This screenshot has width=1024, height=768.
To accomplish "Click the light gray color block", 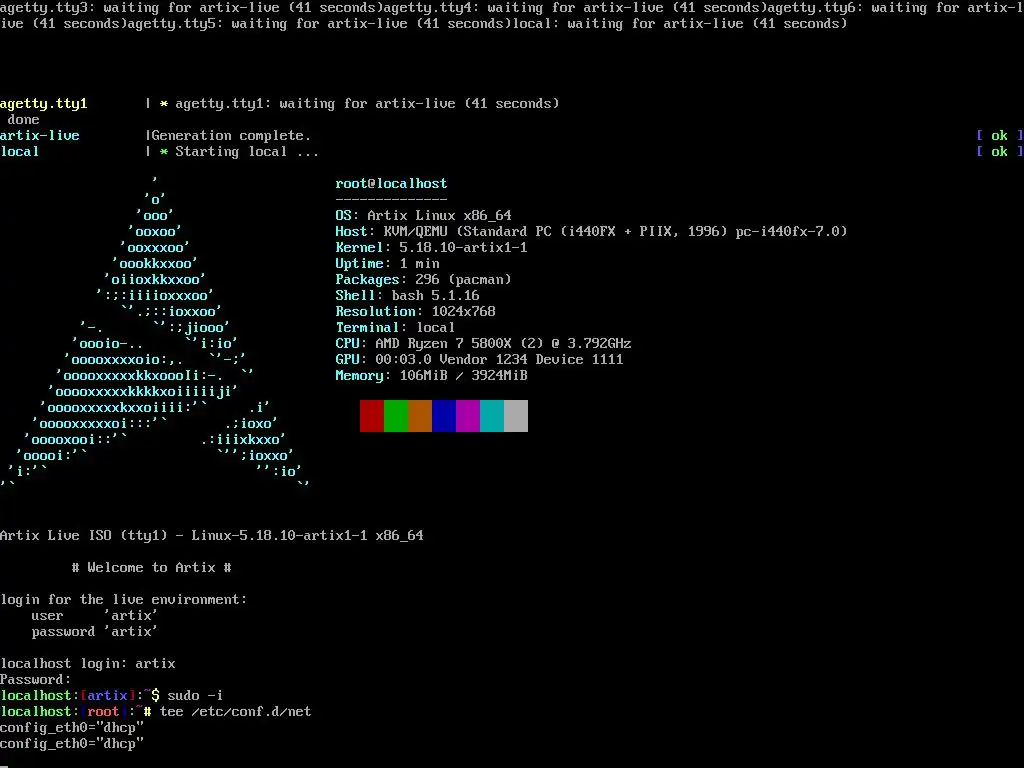I will pos(516,416).
